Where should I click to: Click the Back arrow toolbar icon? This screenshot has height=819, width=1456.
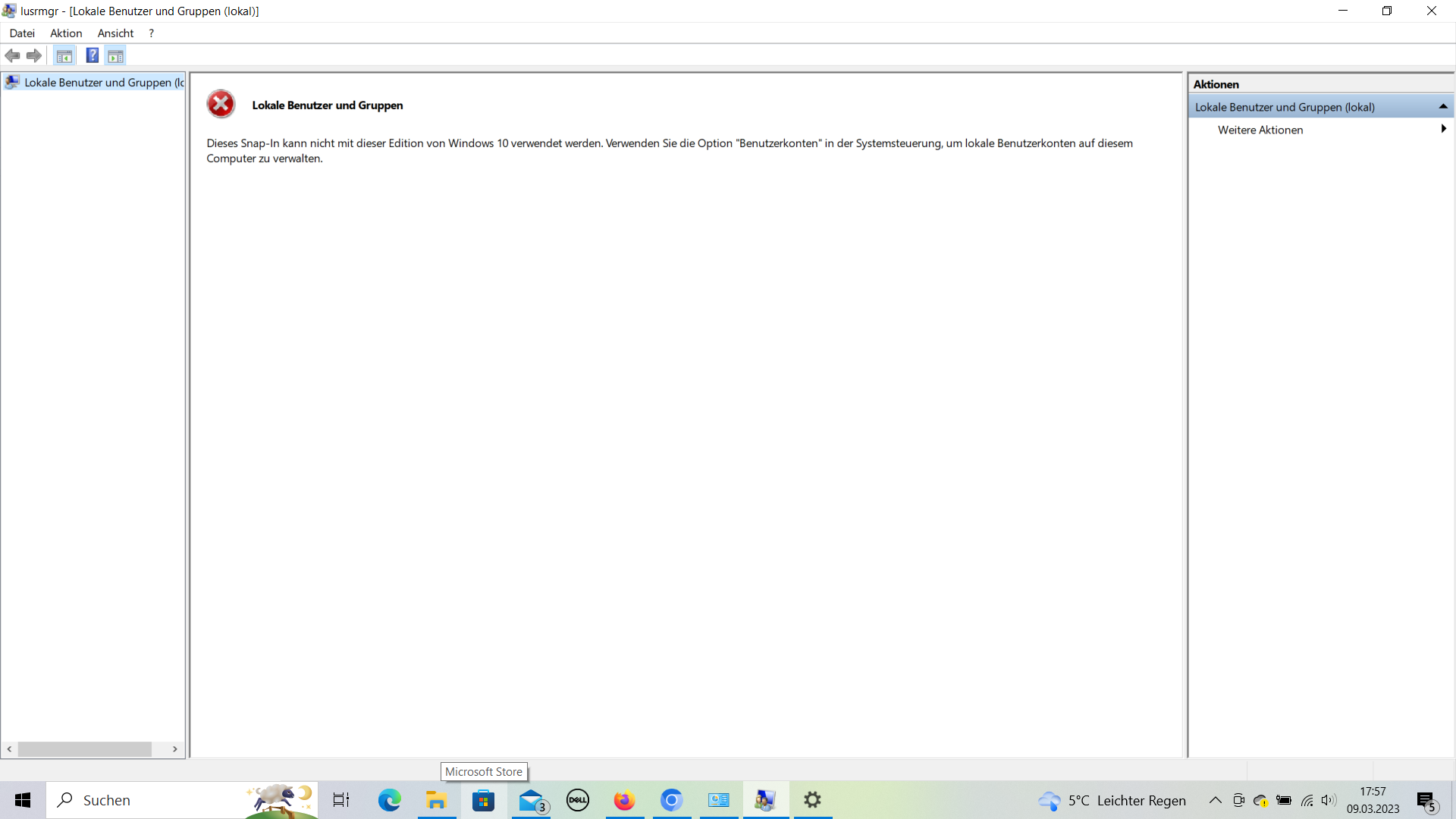click(x=12, y=55)
